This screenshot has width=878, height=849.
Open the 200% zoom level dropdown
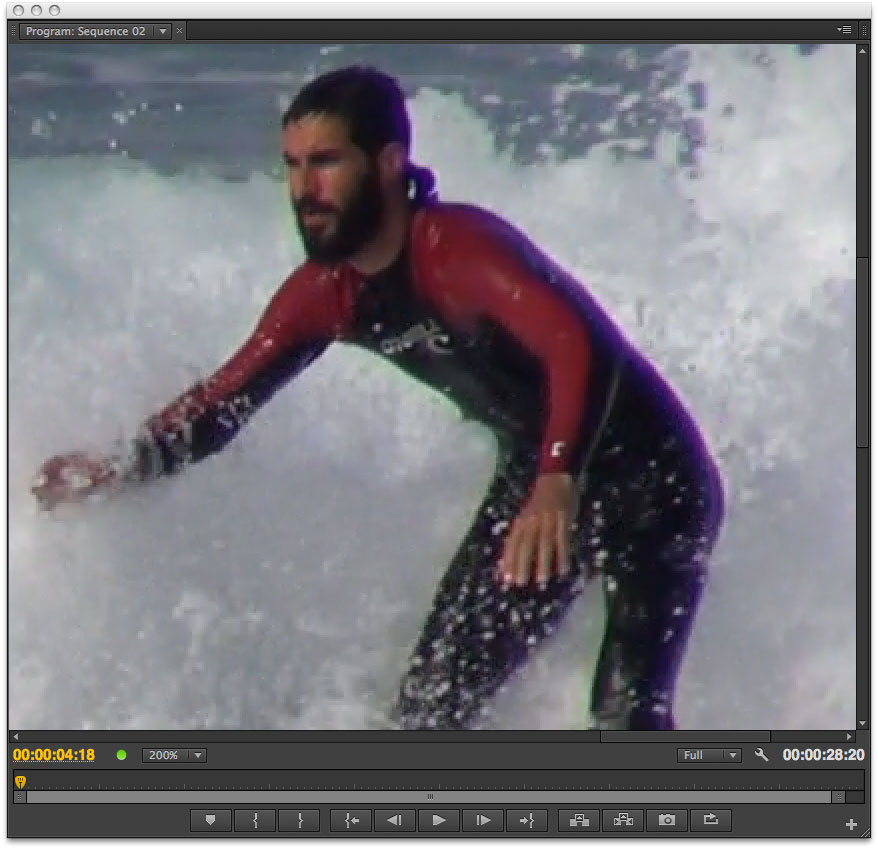pyautogui.click(x=174, y=755)
